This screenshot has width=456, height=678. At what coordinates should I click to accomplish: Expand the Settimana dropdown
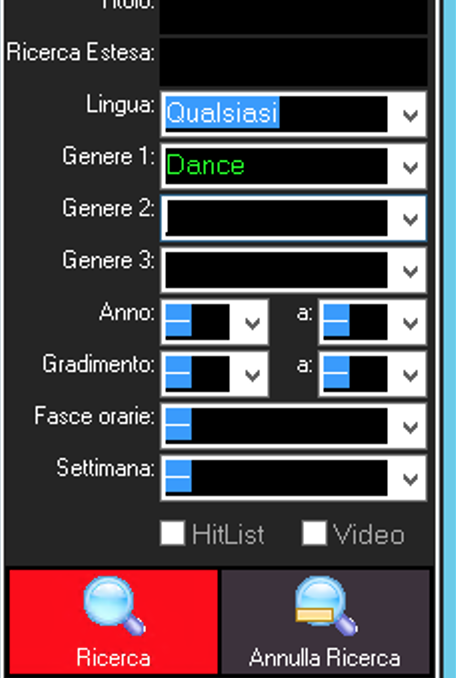tap(410, 478)
